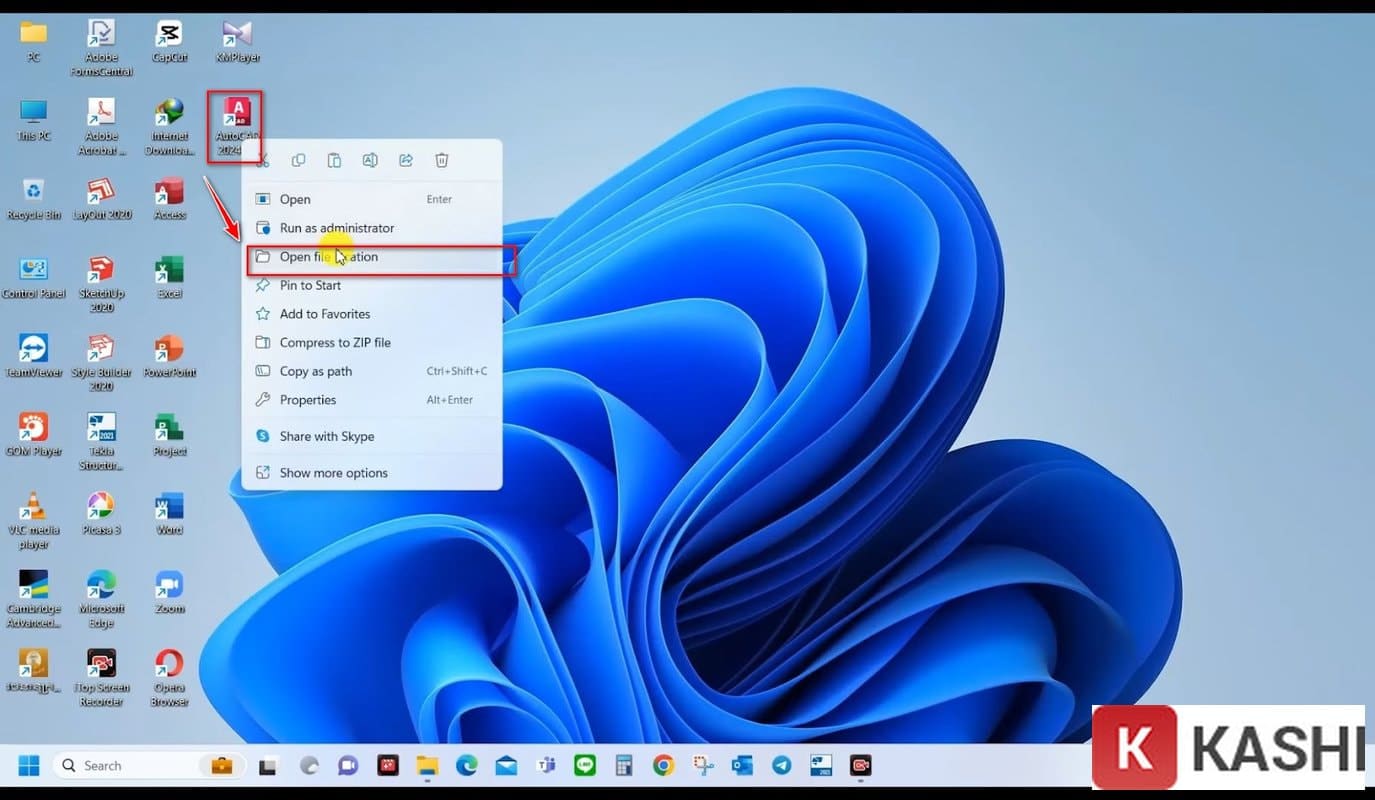The image size is (1375, 800).
Task: Click Share with Skype
Action: (x=326, y=437)
